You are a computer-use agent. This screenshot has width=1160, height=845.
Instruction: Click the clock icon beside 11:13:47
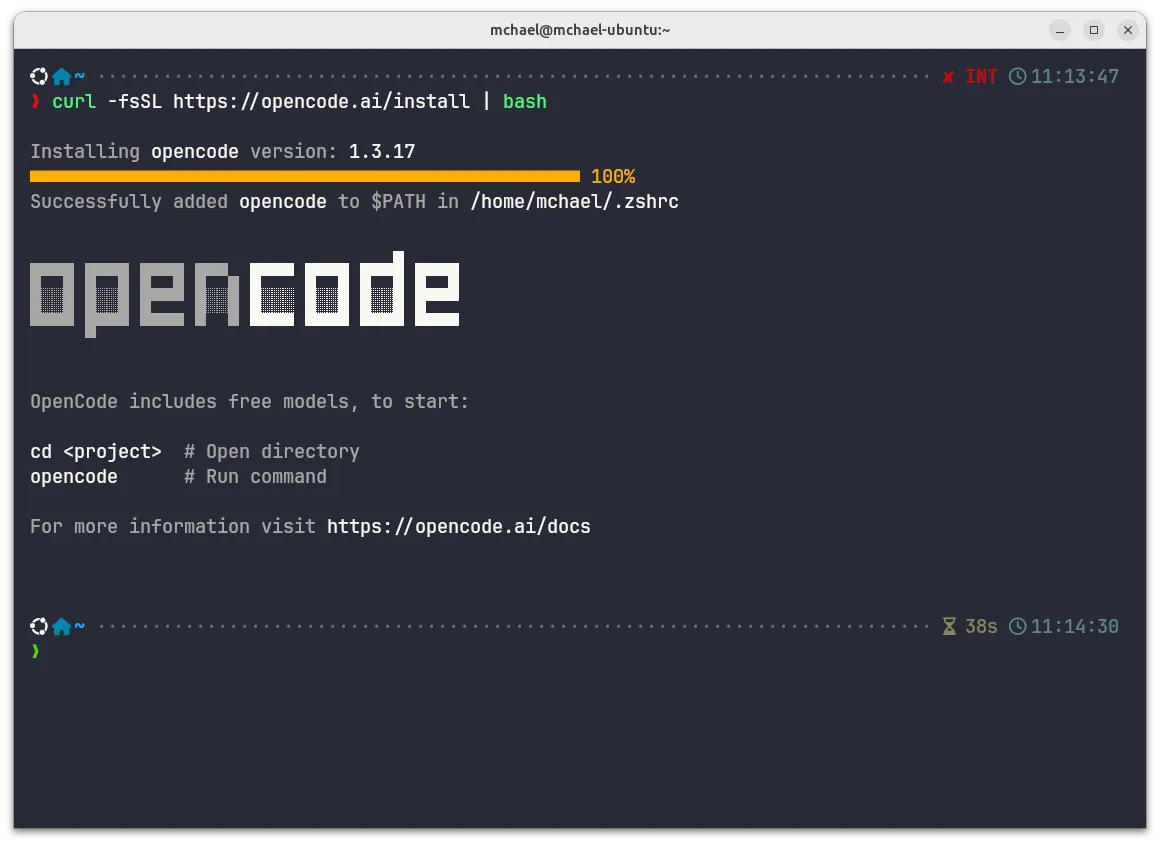click(1018, 76)
